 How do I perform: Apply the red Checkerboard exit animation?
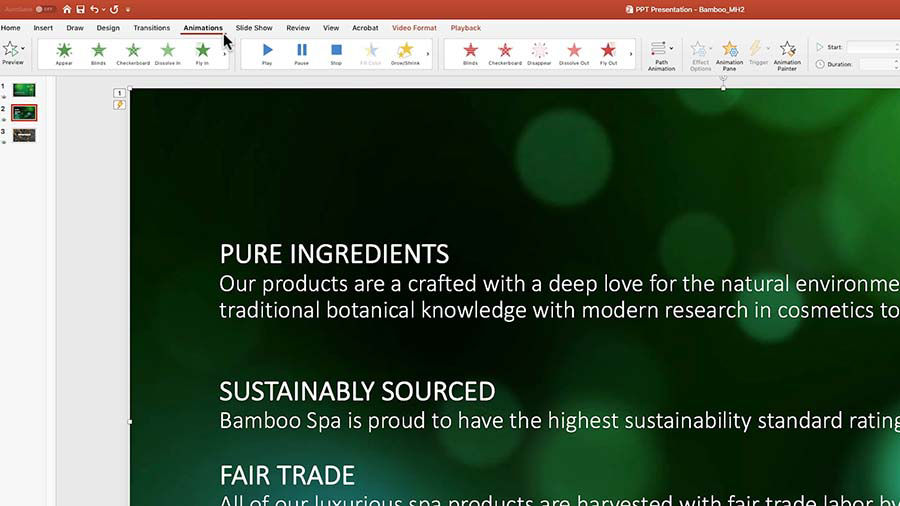point(505,54)
